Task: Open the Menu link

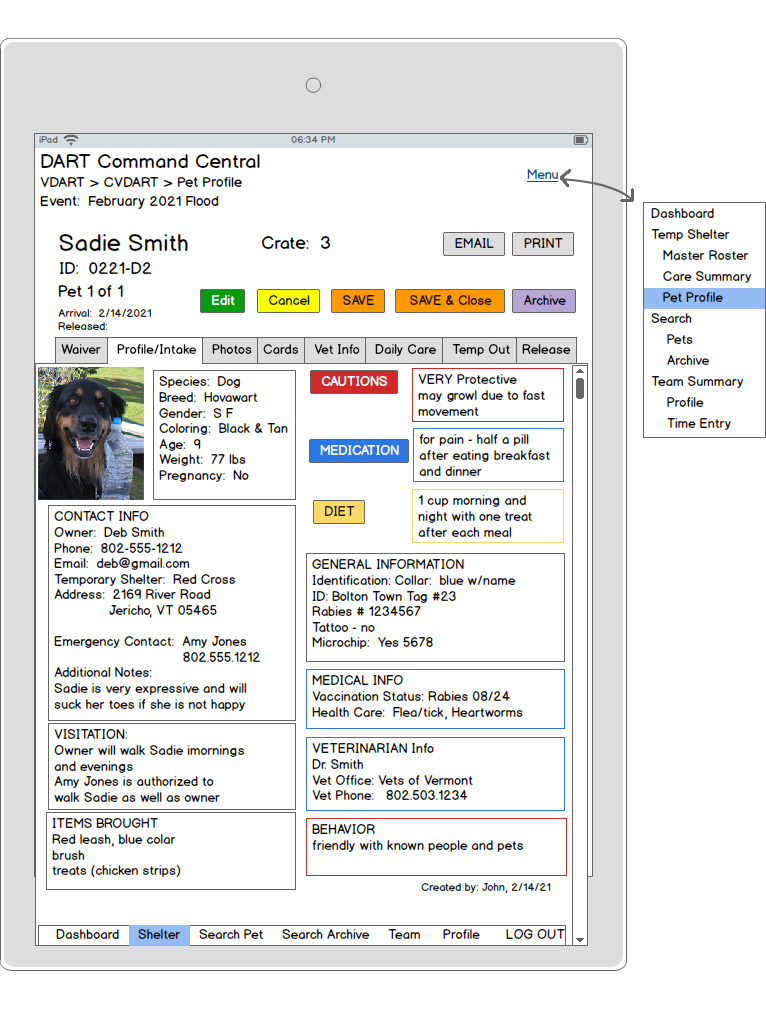Action: 542,175
